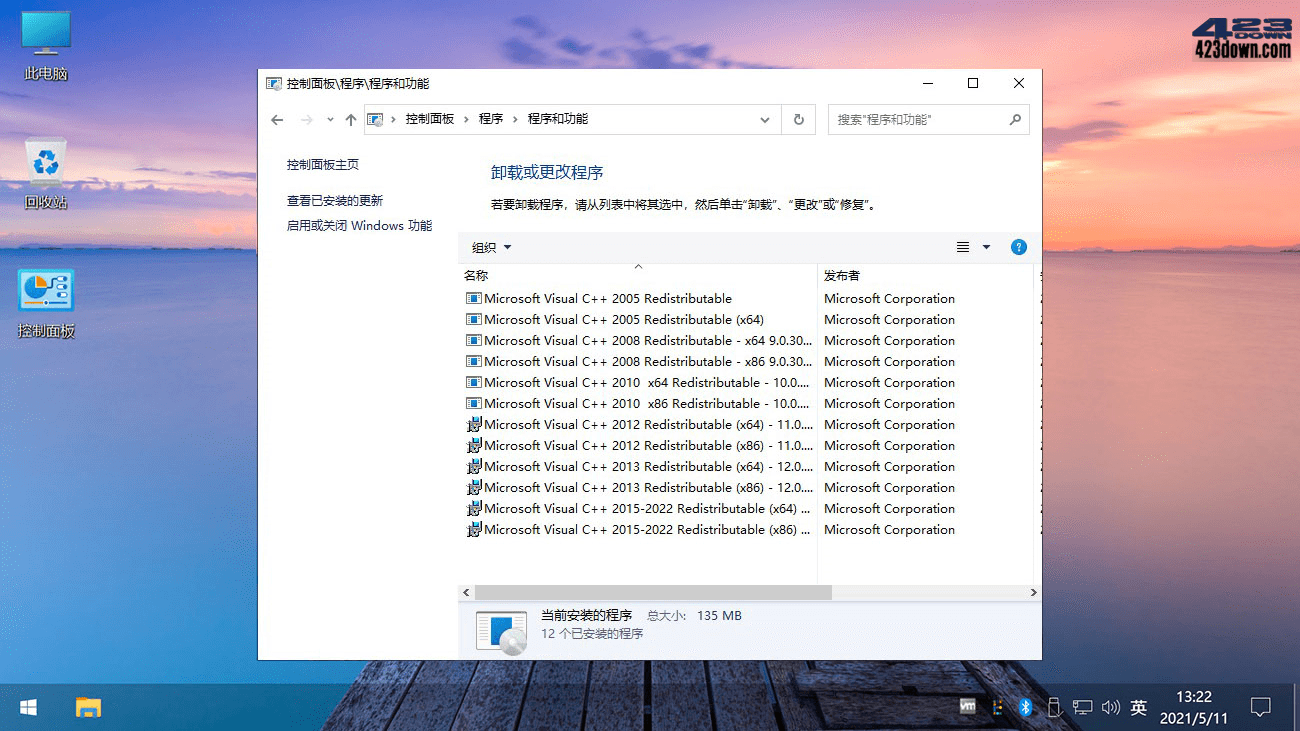Navigate to 控制面板 in the breadcrumb
The height and width of the screenshot is (731, 1300).
(430, 119)
